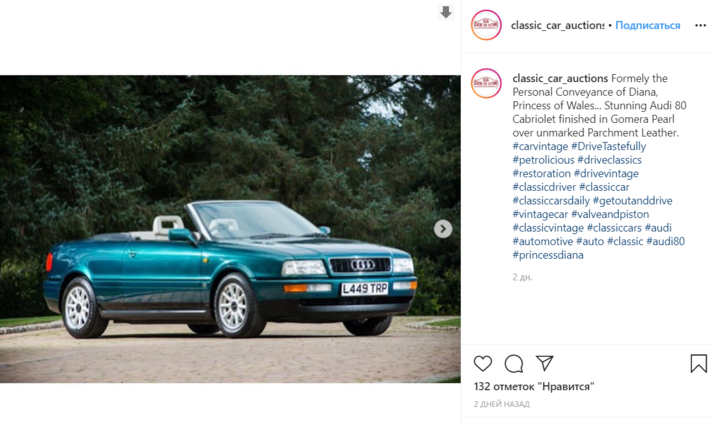
Task: Open the #audi80 hashtag
Action: click(666, 241)
